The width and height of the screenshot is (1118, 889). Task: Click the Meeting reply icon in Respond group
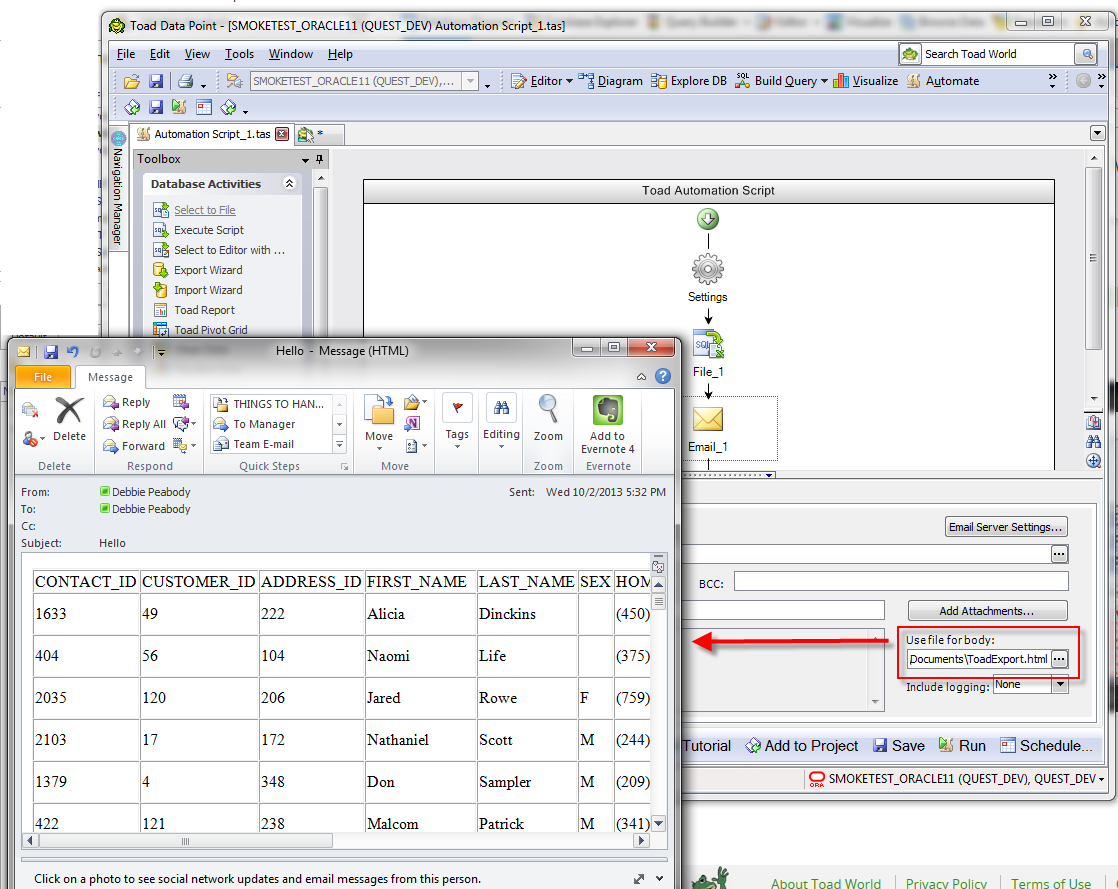pos(180,401)
